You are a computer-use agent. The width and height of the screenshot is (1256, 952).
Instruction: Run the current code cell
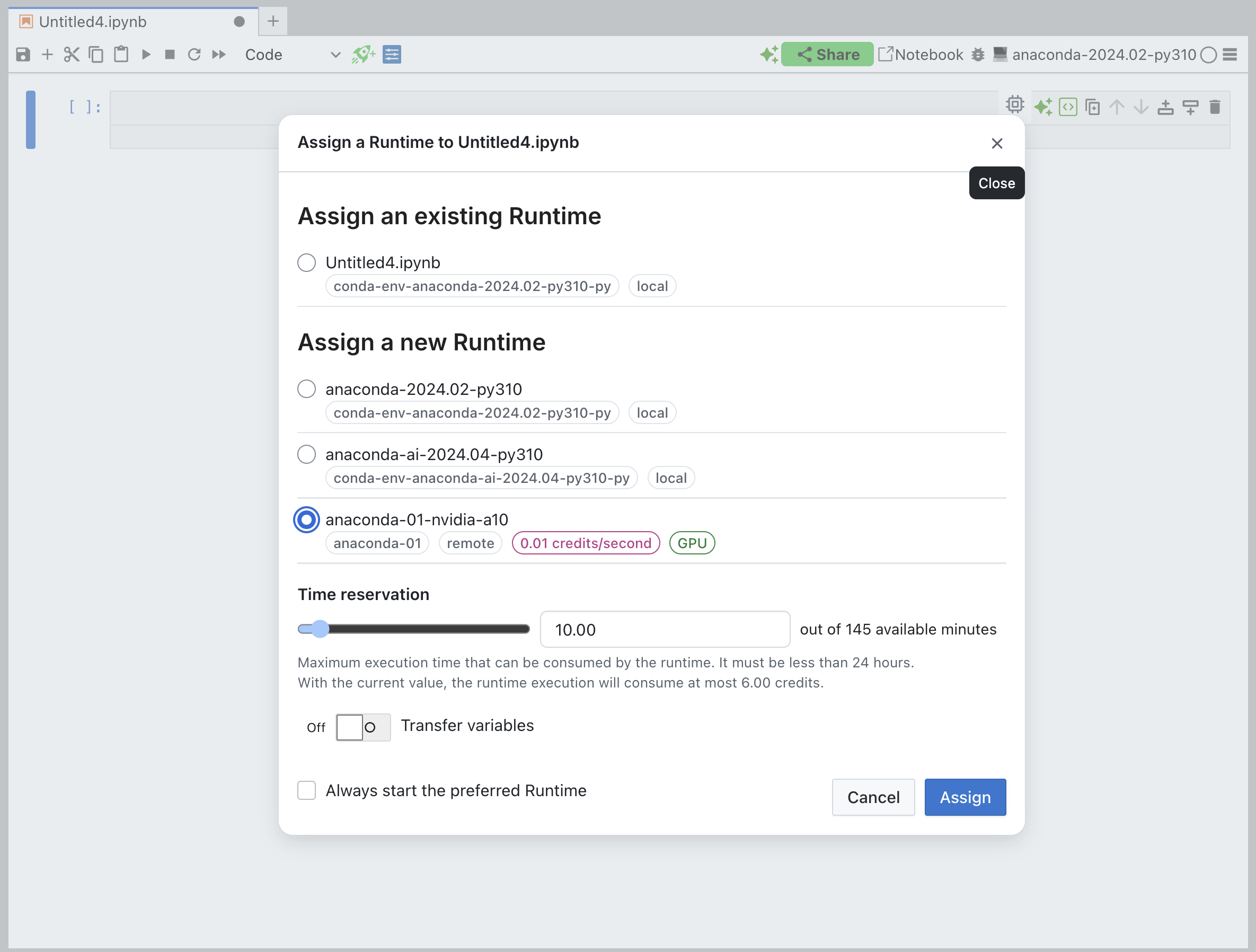click(x=146, y=55)
